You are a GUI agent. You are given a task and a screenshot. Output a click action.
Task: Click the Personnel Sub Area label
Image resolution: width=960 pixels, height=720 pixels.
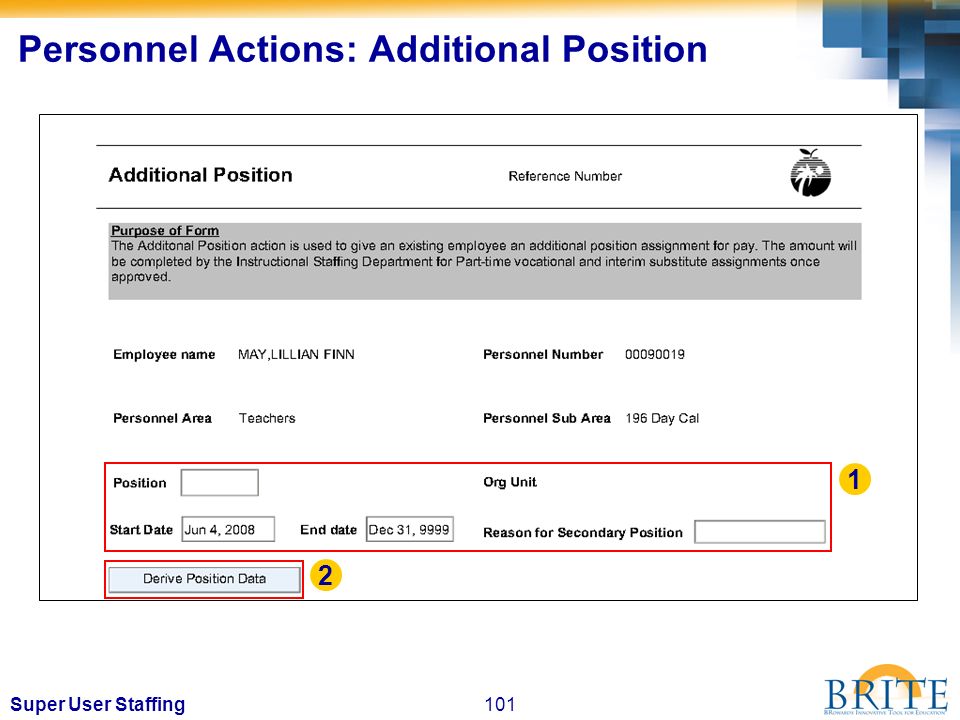click(547, 418)
